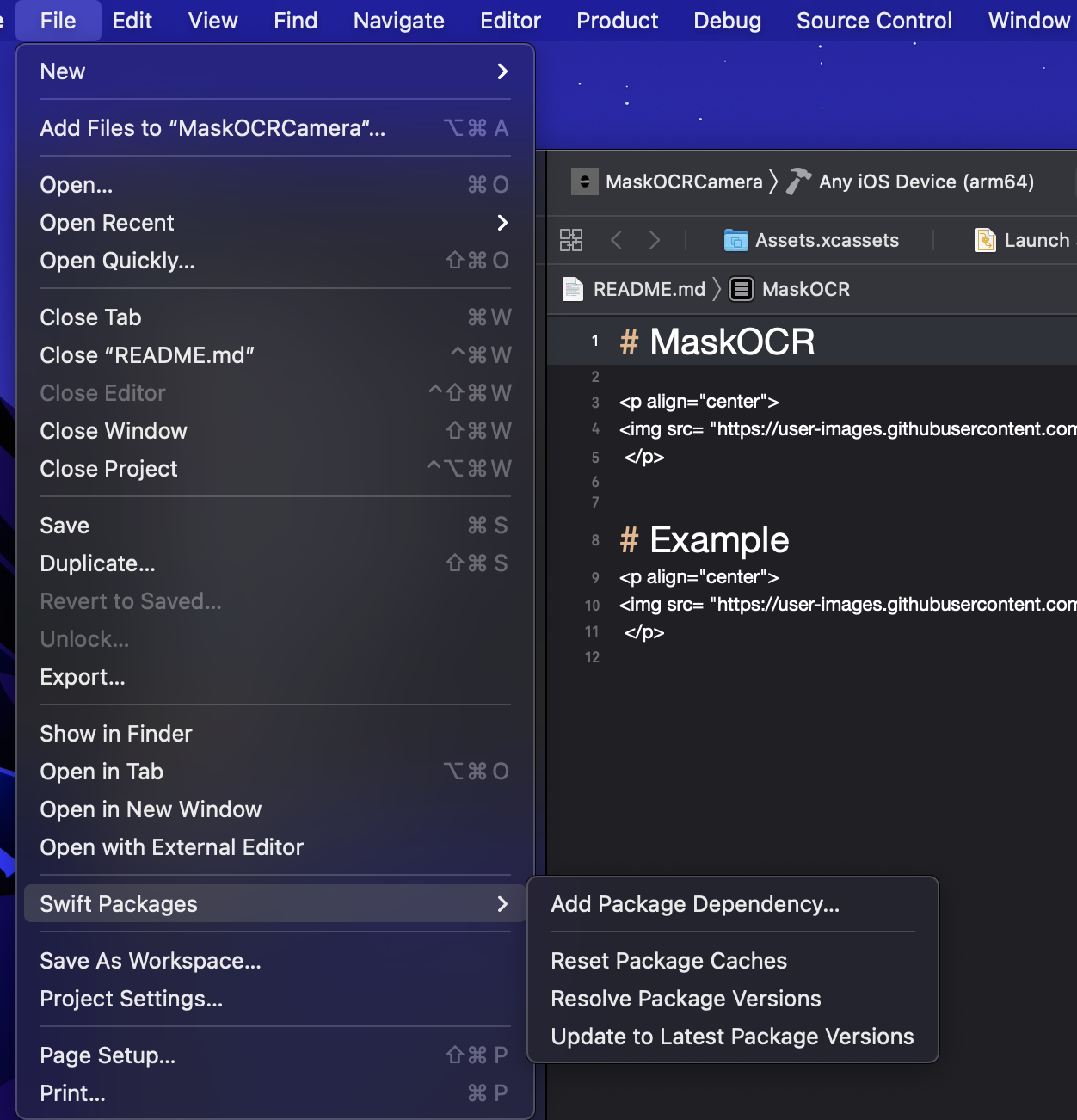Click the LaunchScreen file icon

[984, 240]
